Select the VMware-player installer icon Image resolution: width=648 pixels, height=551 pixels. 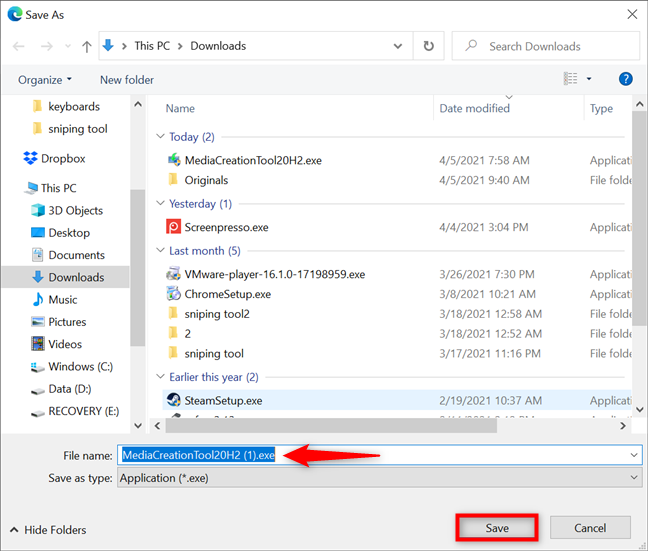pyautogui.click(x=174, y=274)
